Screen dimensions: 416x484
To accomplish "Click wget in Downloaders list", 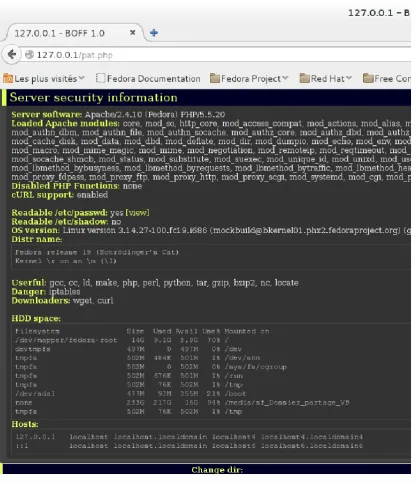I will click(x=82, y=301).
